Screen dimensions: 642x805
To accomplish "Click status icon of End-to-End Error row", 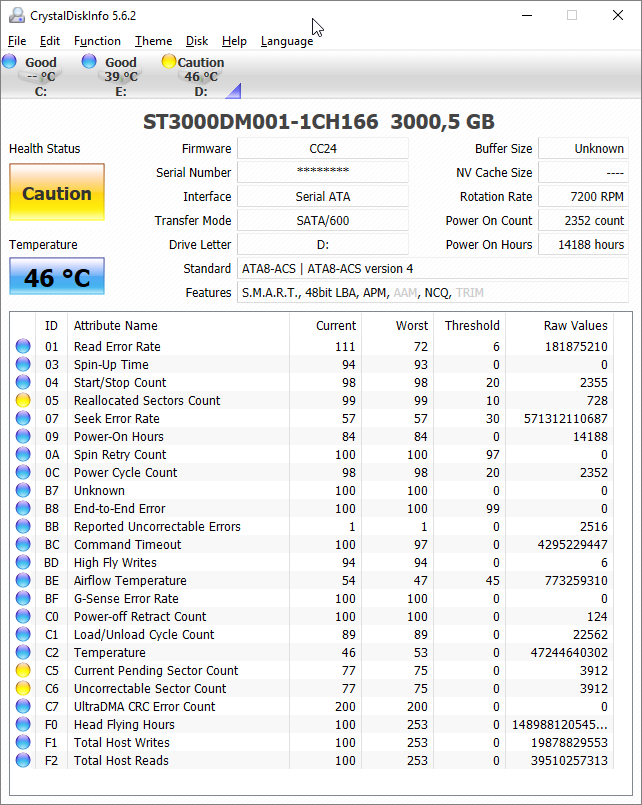I will [x=23, y=508].
